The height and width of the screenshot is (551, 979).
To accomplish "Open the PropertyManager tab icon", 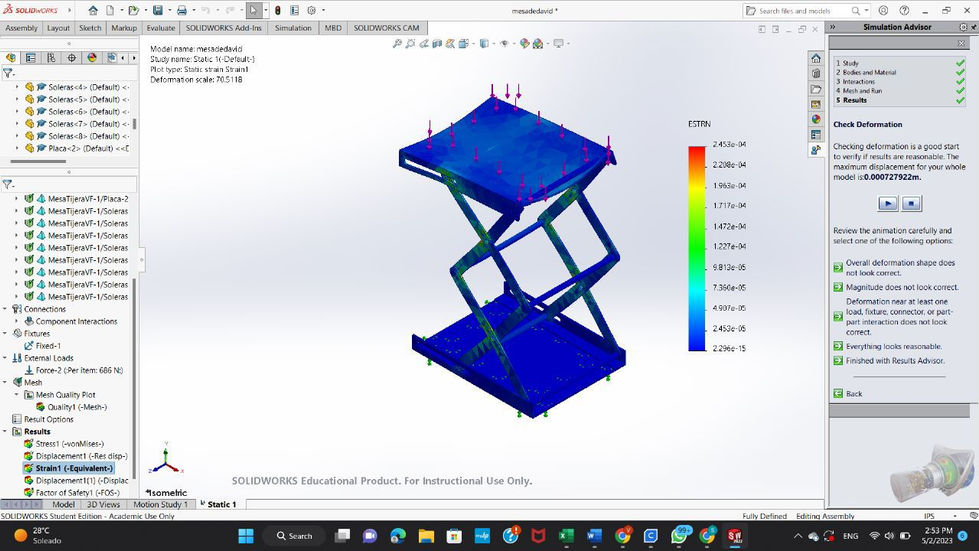I will [x=31, y=57].
